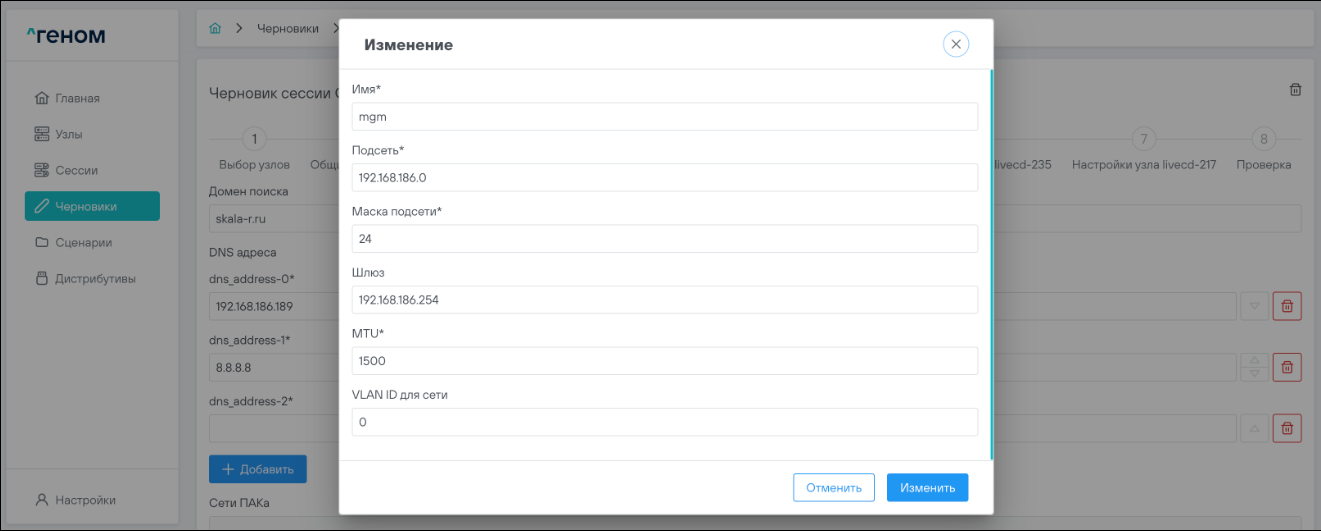The height and width of the screenshot is (531, 1321).
Task: Click the home icon in breadcrumb
Action: [215, 28]
